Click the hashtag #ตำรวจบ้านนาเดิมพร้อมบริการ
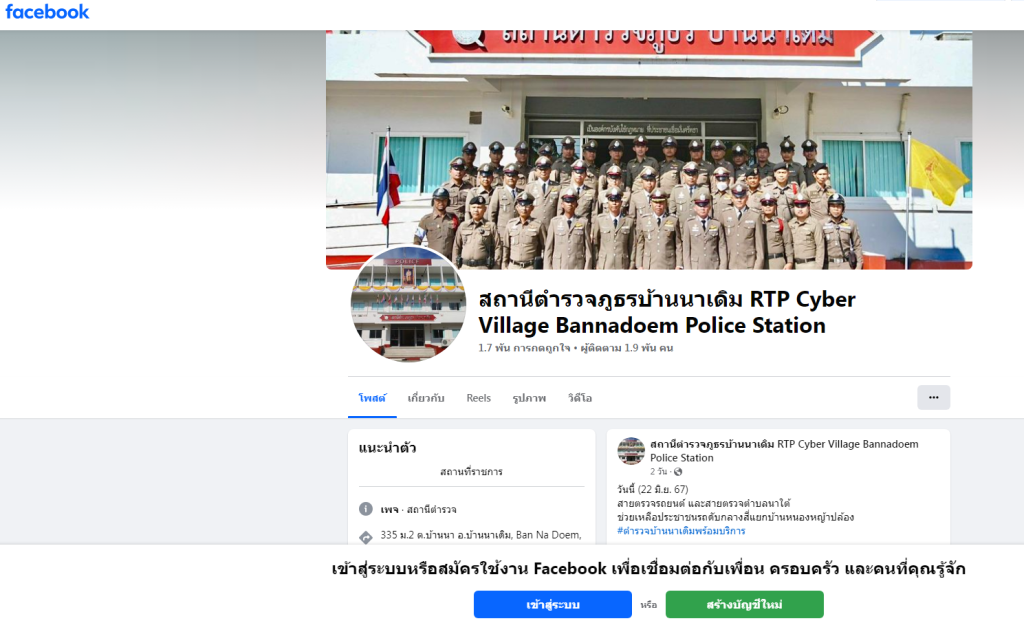The image size is (1024, 634). click(x=681, y=531)
